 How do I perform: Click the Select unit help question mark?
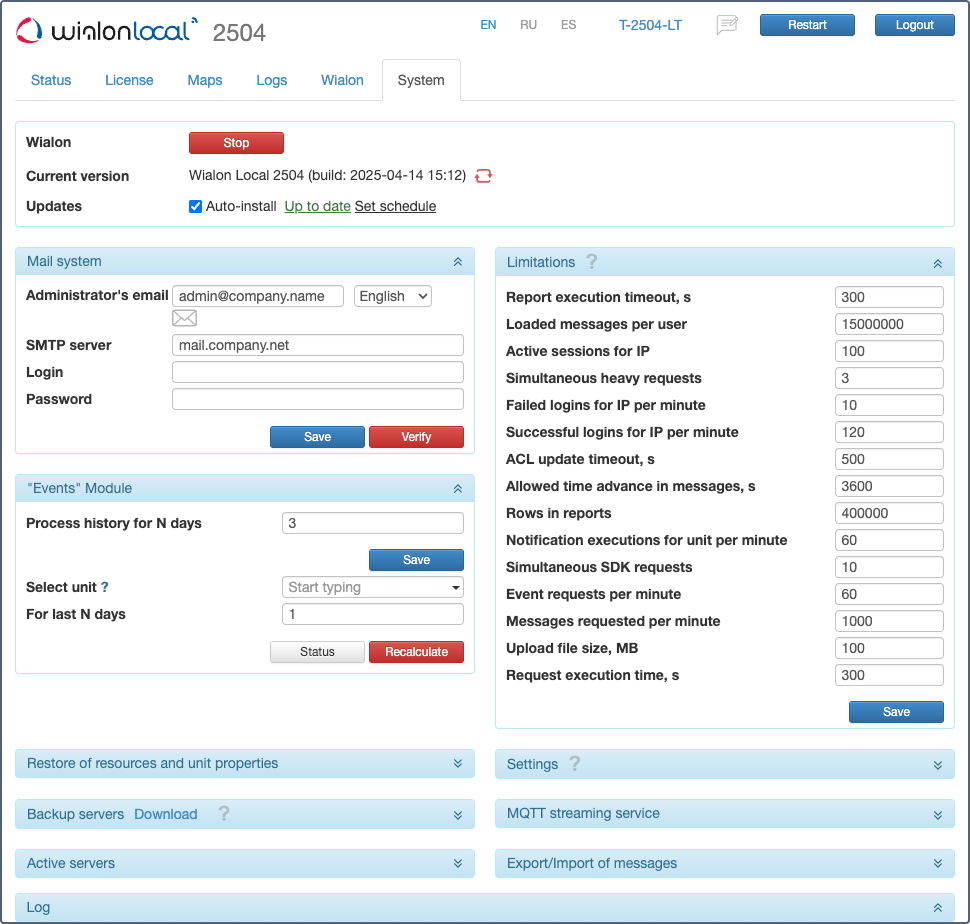(x=105, y=588)
